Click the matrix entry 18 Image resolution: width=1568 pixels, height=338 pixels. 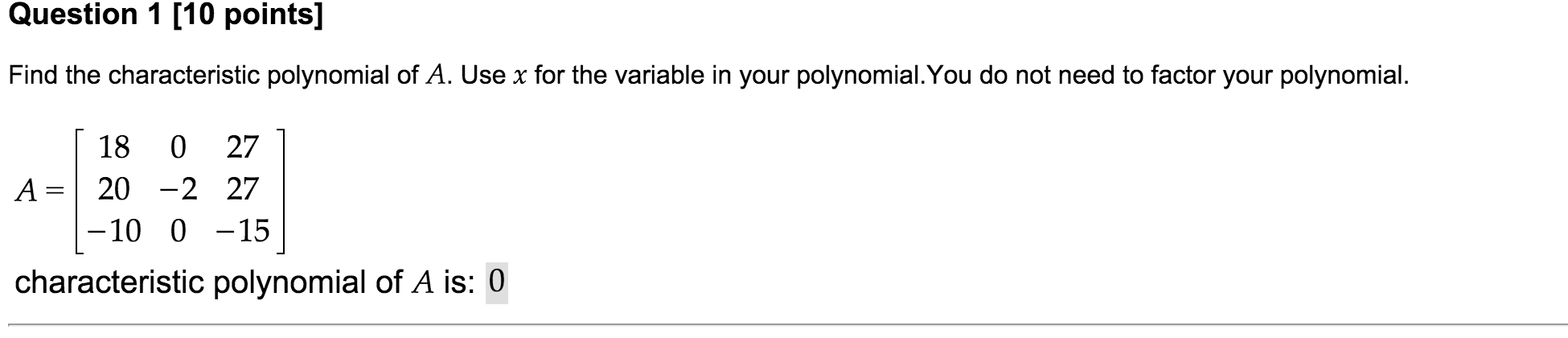(113, 147)
